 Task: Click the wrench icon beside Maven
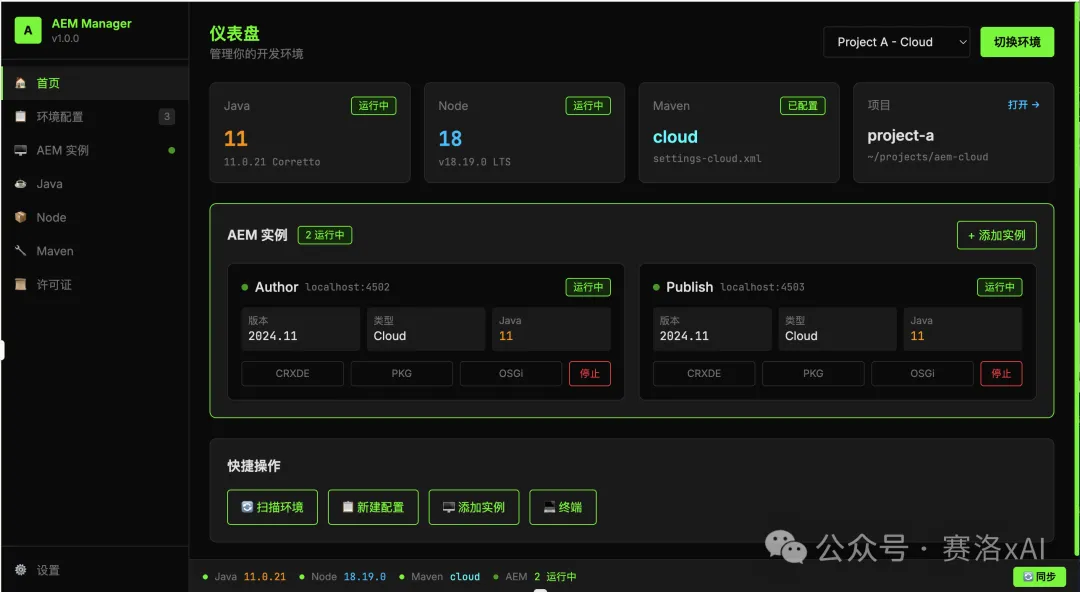(x=21, y=251)
